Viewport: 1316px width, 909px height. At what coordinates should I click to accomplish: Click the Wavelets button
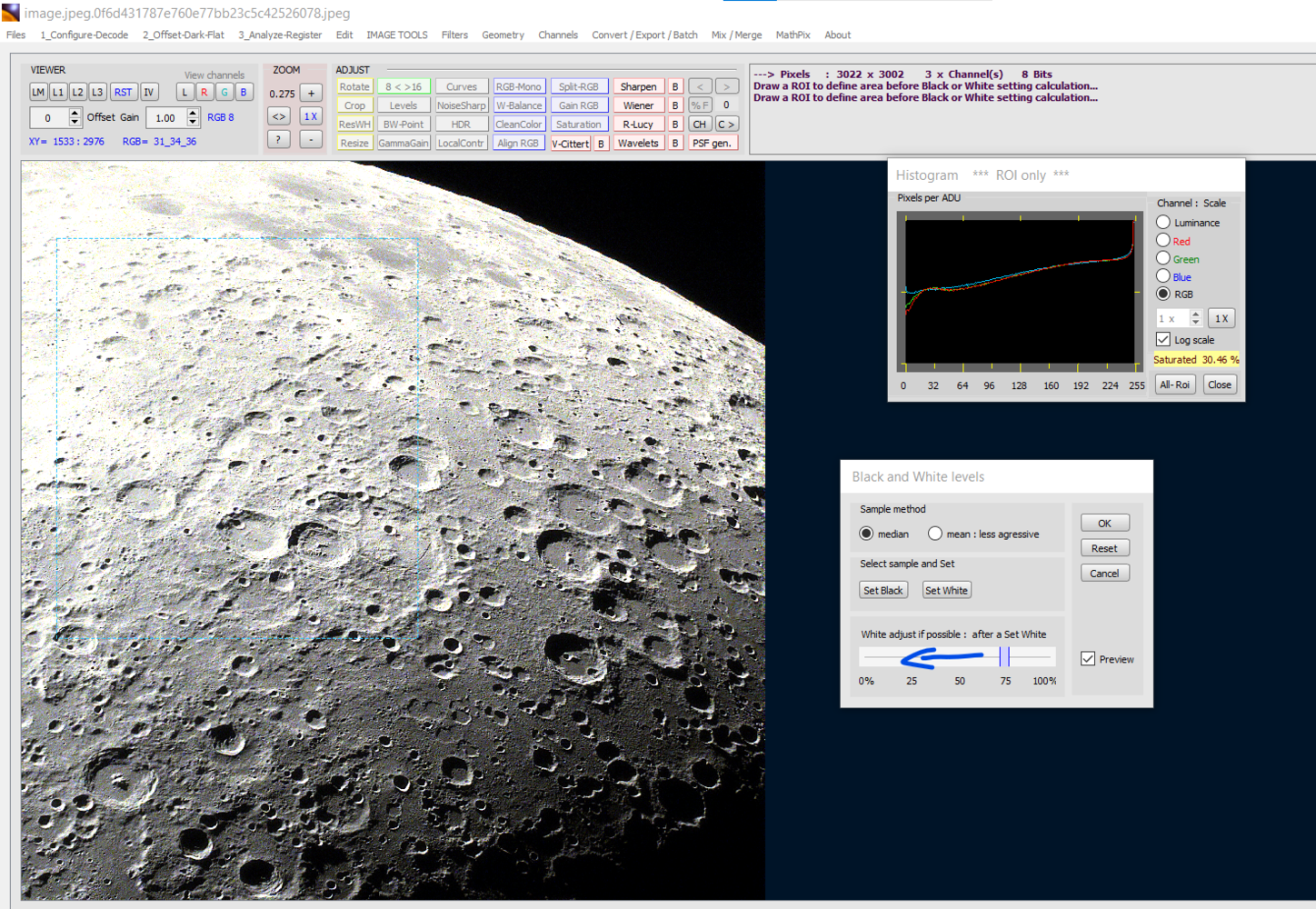pos(639,143)
